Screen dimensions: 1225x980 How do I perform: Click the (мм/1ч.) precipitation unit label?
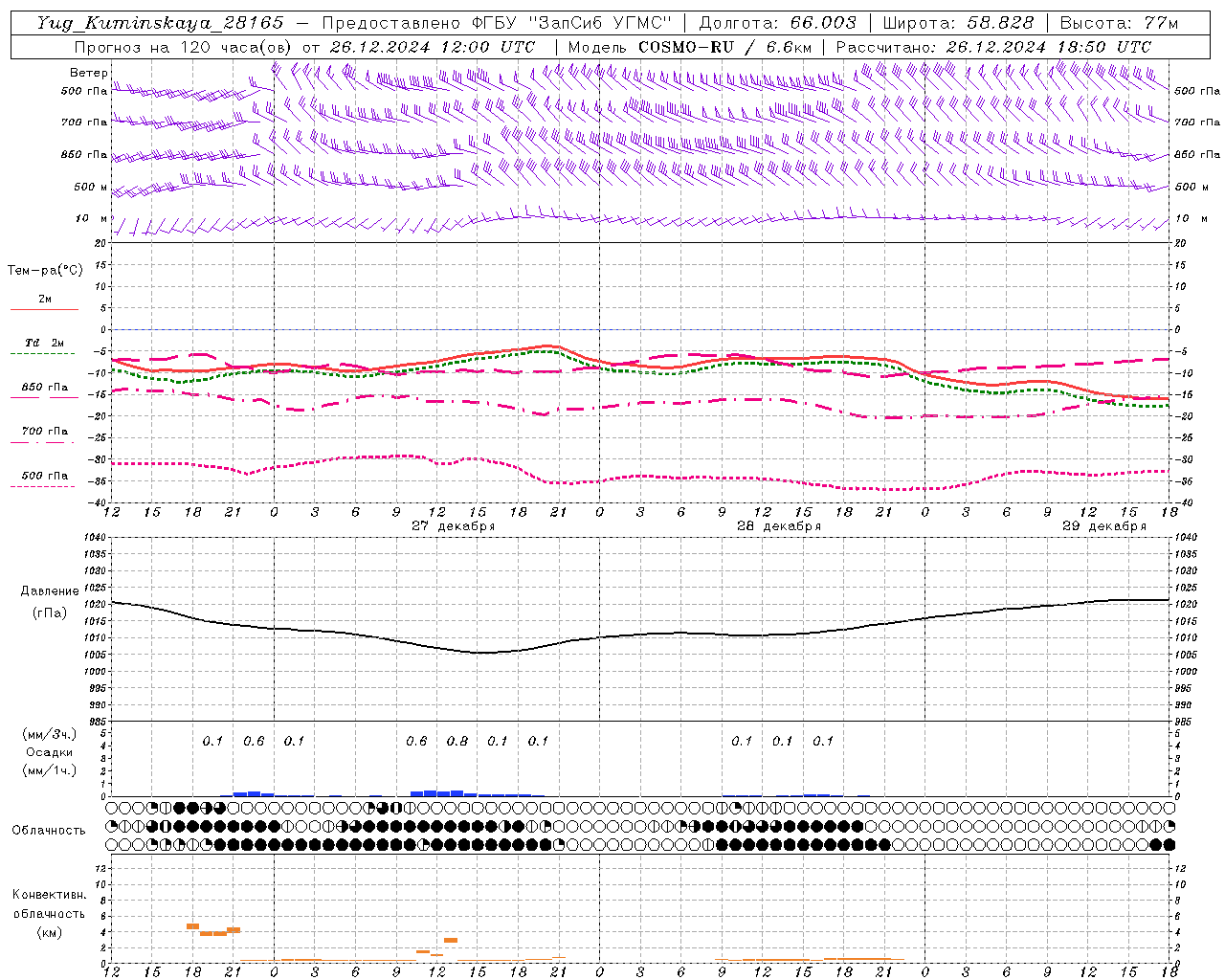[50, 770]
